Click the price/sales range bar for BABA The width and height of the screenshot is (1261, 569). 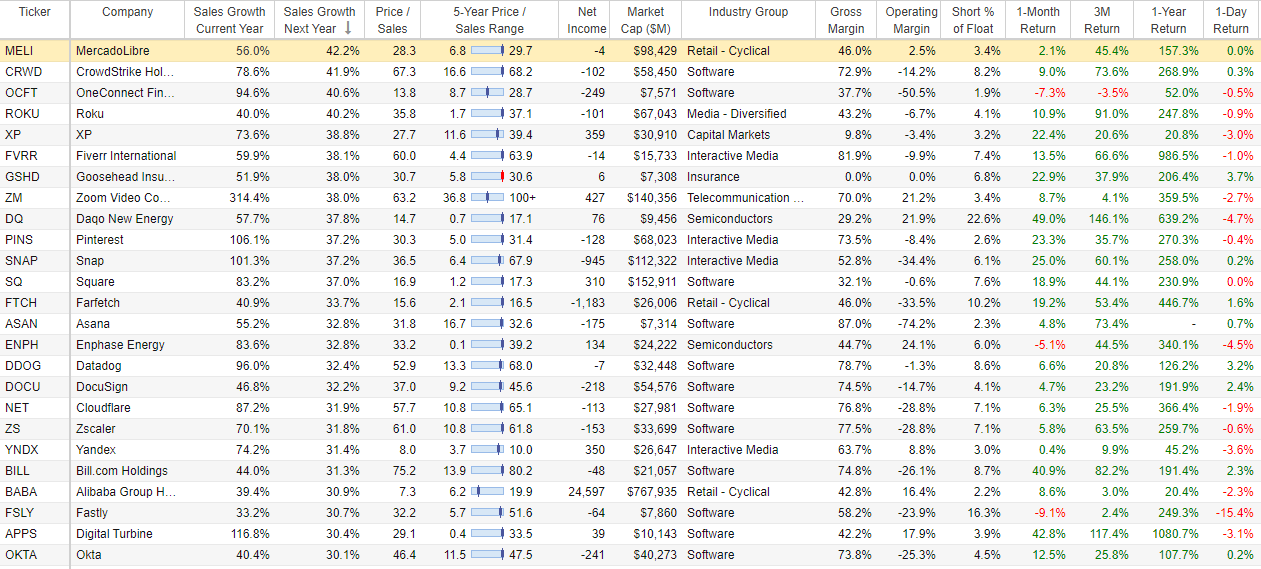point(487,492)
